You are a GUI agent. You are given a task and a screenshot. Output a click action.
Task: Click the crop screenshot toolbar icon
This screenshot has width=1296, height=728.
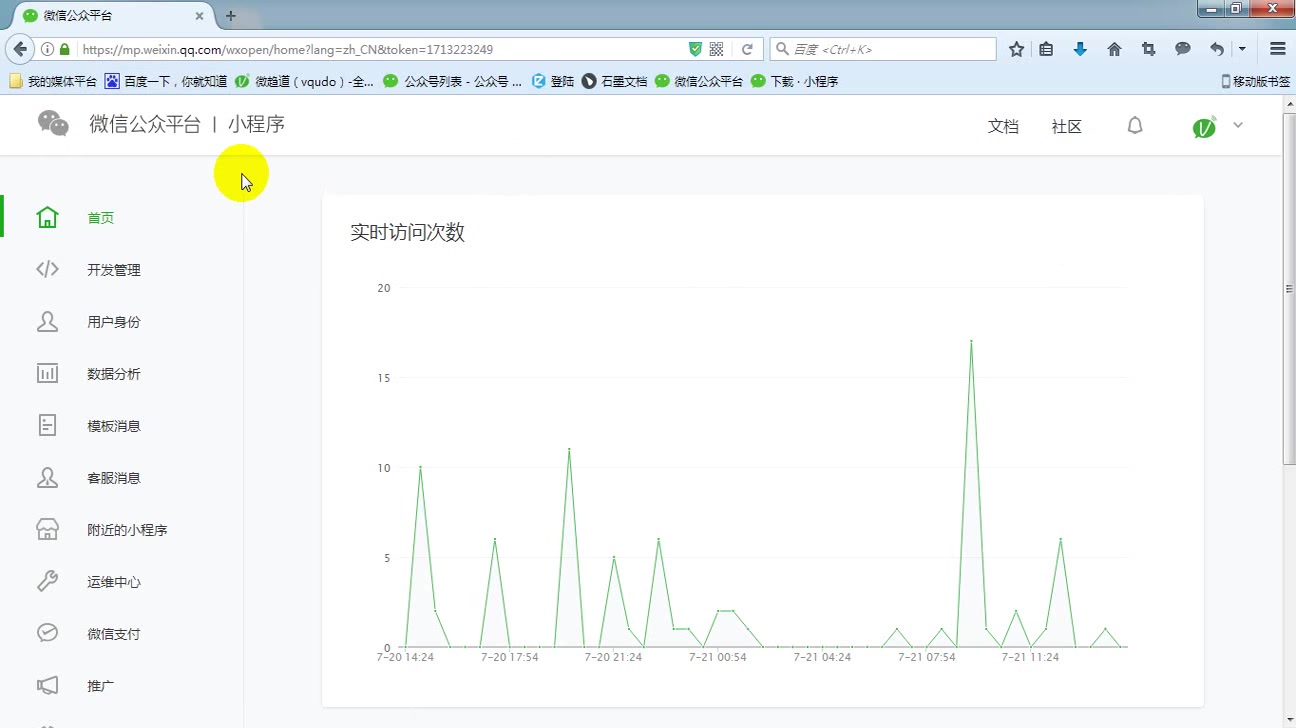(1148, 49)
